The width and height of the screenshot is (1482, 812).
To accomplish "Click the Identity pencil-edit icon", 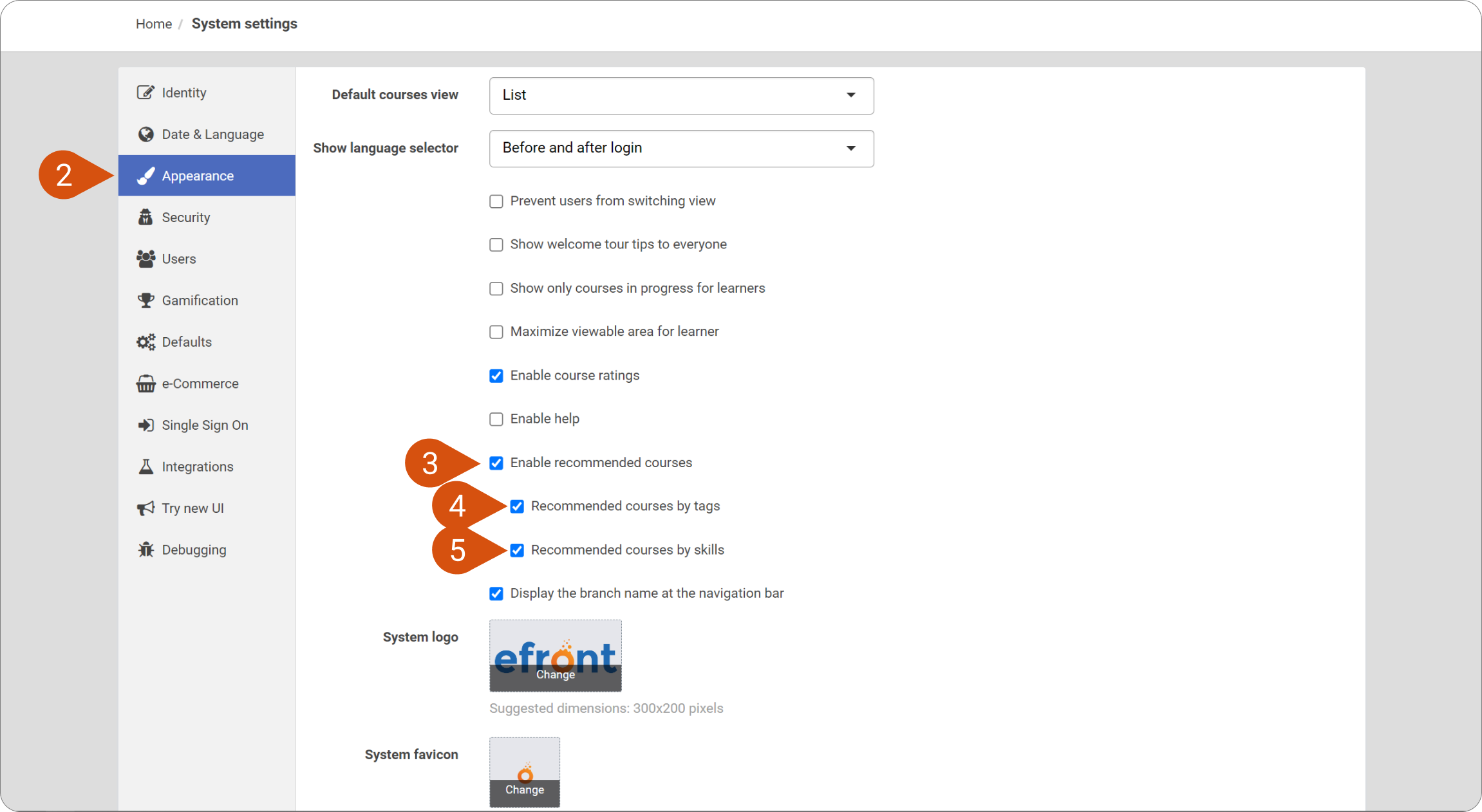I will click(145, 93).
